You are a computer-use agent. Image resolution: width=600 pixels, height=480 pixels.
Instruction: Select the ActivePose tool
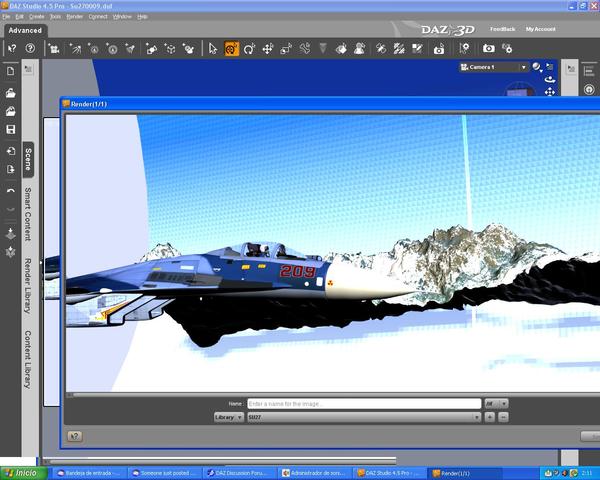(305, 49)
